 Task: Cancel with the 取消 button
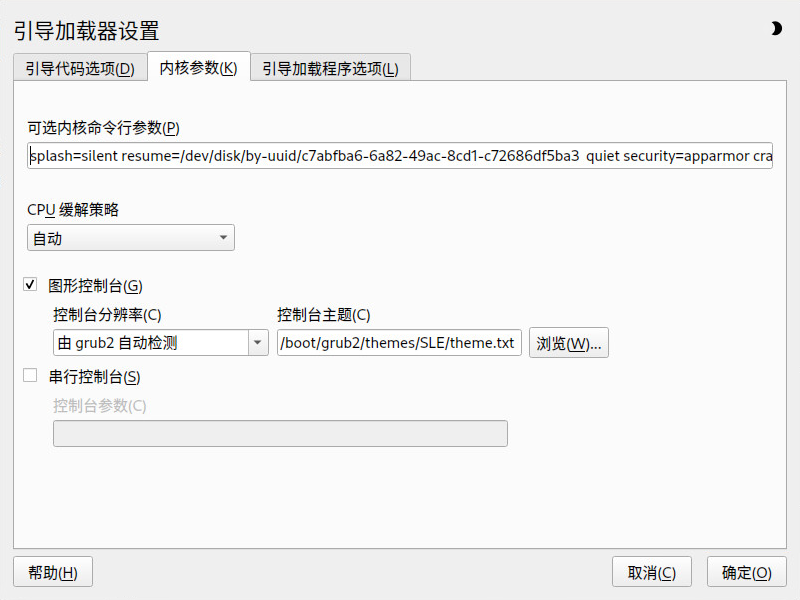click(652, 572)
